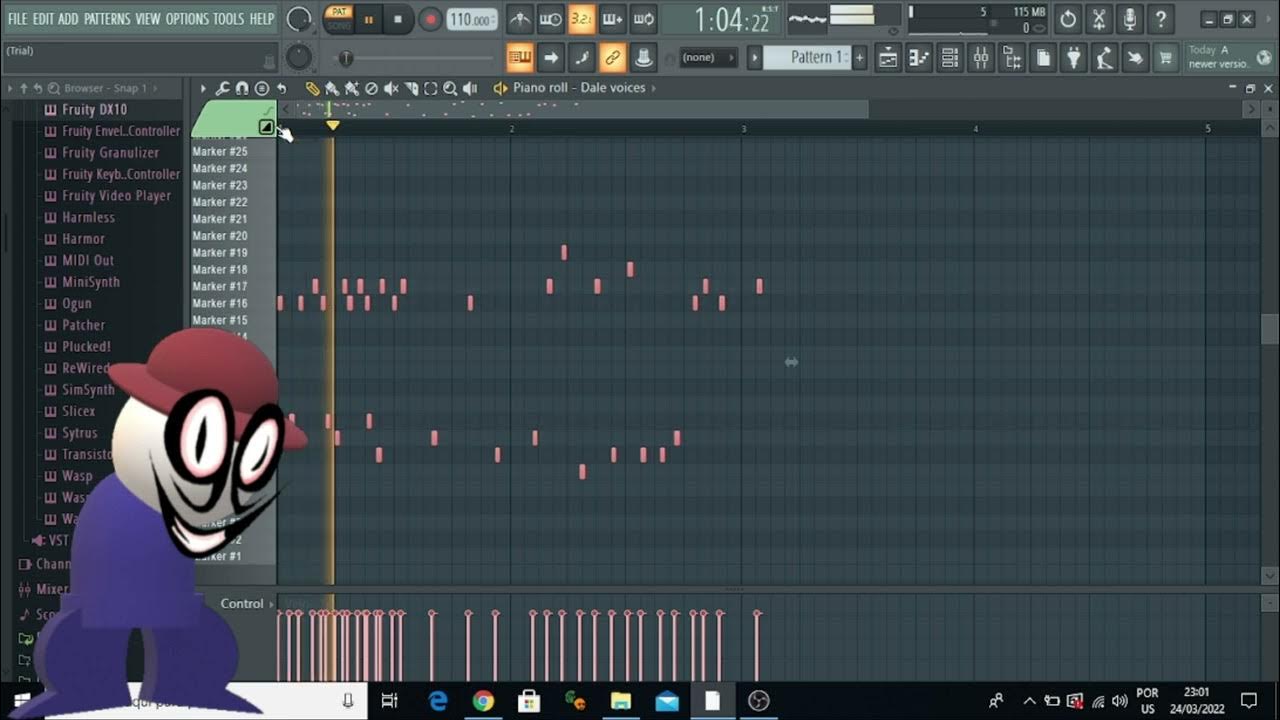Viewport: 1280px width, 720px height.
Task: Open the Mixer window icon
Action: (x=981, y=58)
